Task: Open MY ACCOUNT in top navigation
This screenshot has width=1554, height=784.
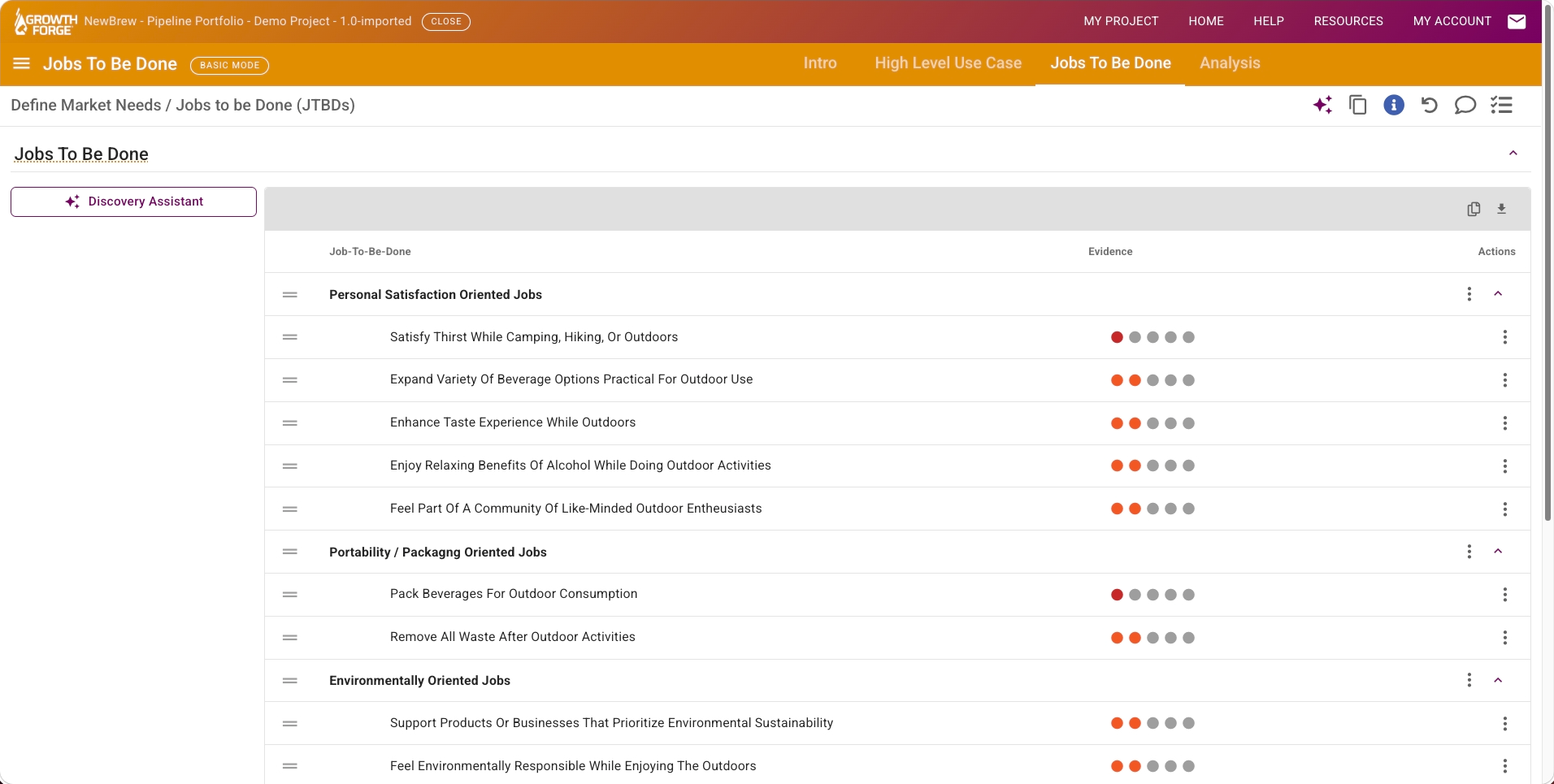Action: 1452,21
